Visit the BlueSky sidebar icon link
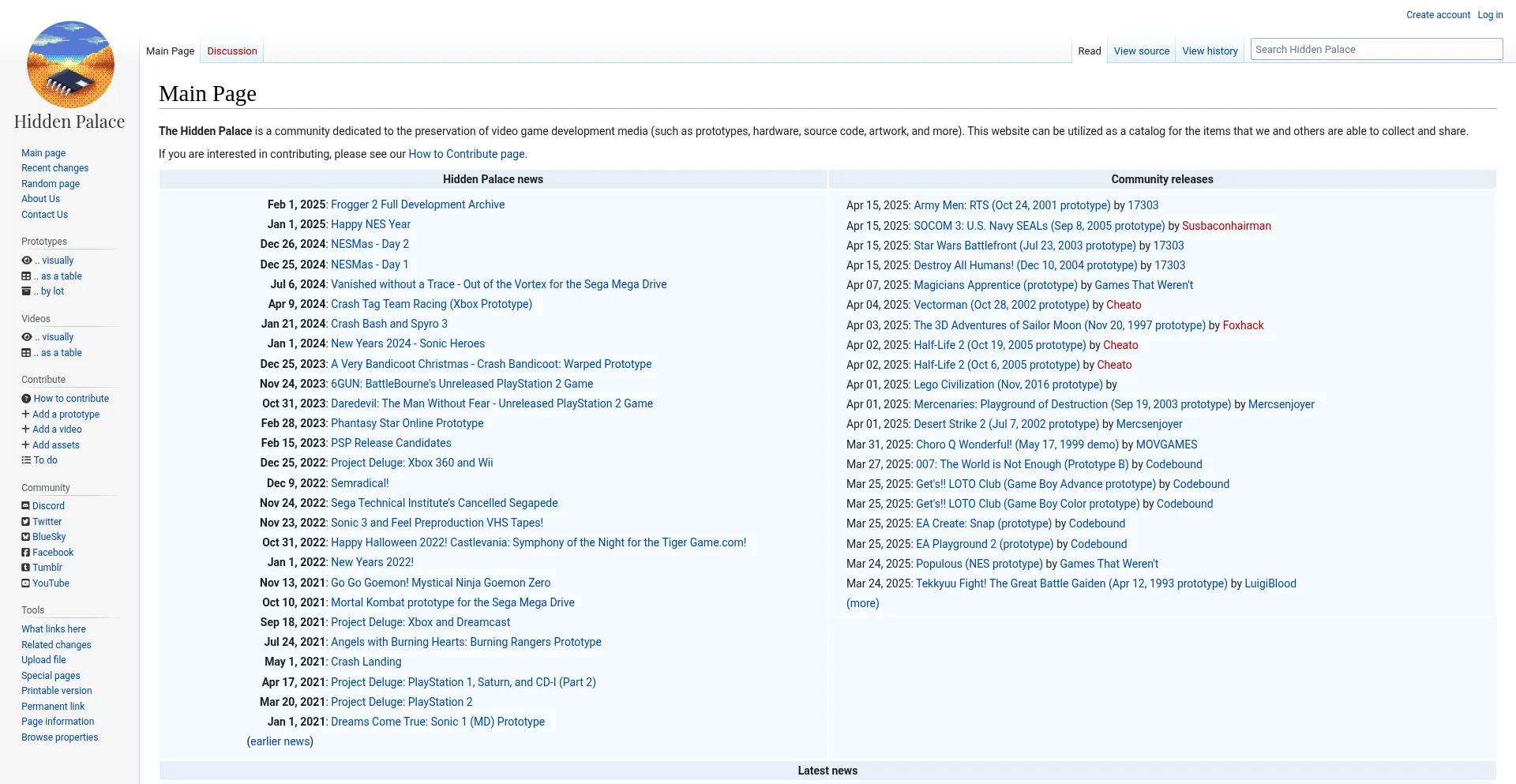 pos(26,537)
